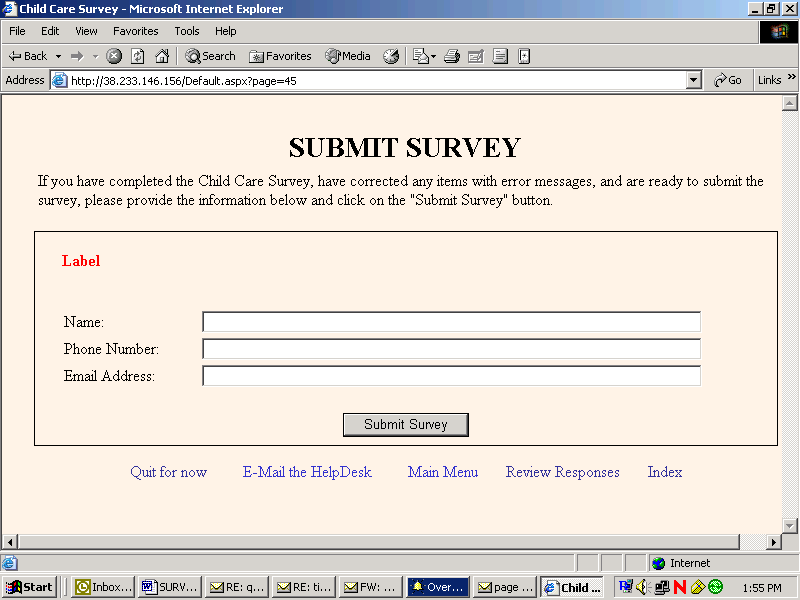
Task: Switch to the Inbox taskbar window
Action: tap(104, 587)
